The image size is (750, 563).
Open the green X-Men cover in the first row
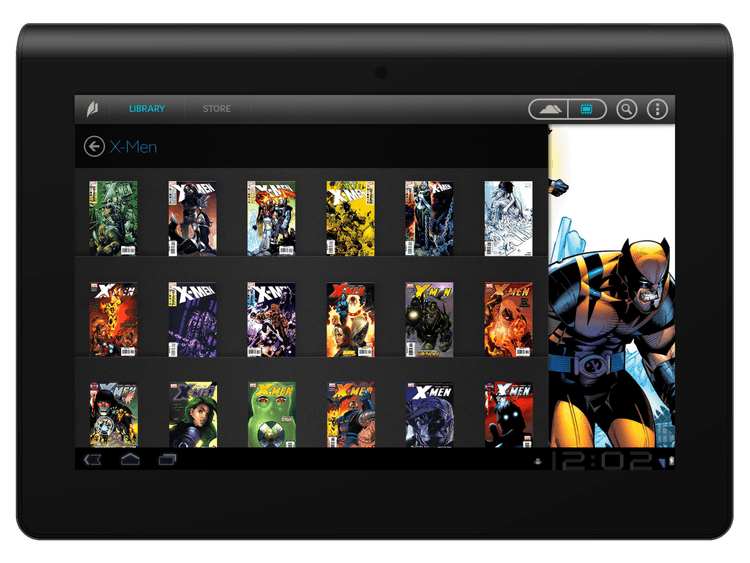pyautogui.click(x=113, y=218)
